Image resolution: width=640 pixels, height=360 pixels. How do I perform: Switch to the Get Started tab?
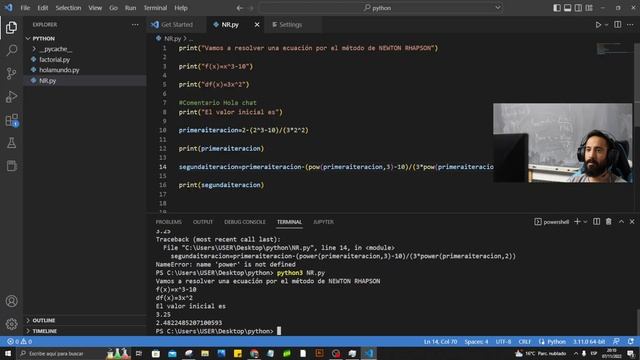pyautogui.click(x=177, y=25)
